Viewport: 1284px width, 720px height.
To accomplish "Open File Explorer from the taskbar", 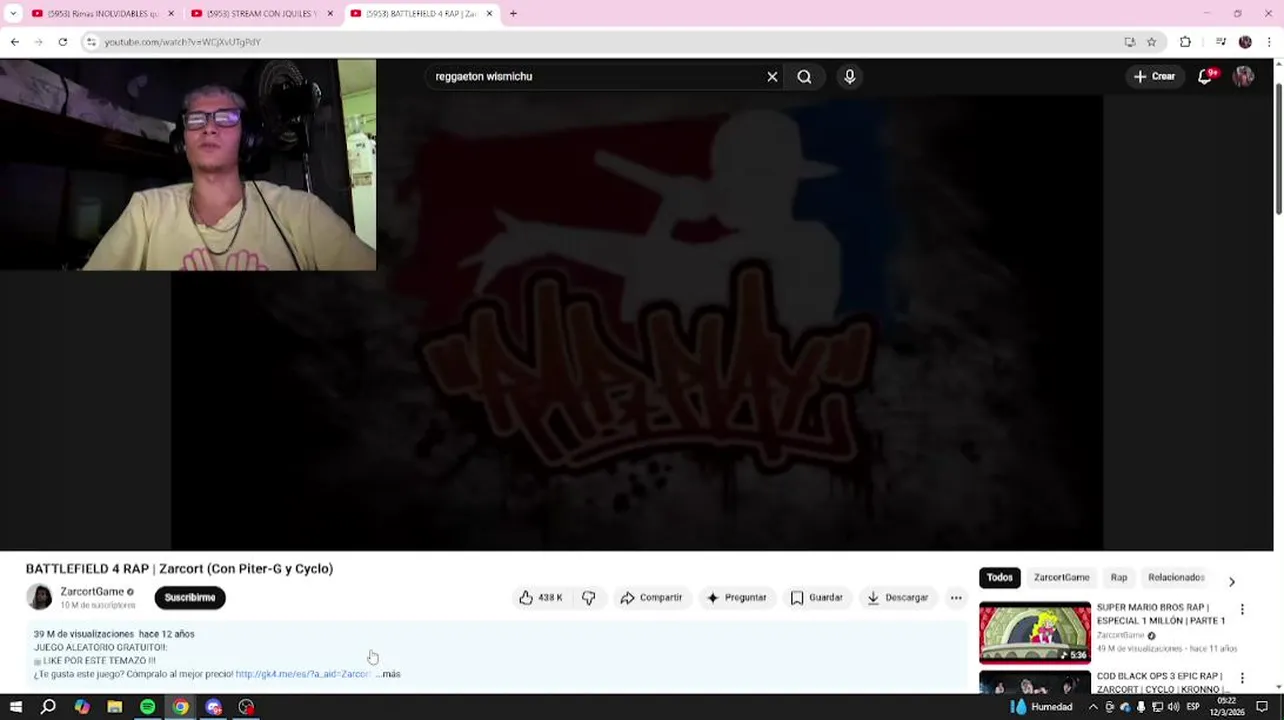I will pyautogui.click(x=115, y=707).
